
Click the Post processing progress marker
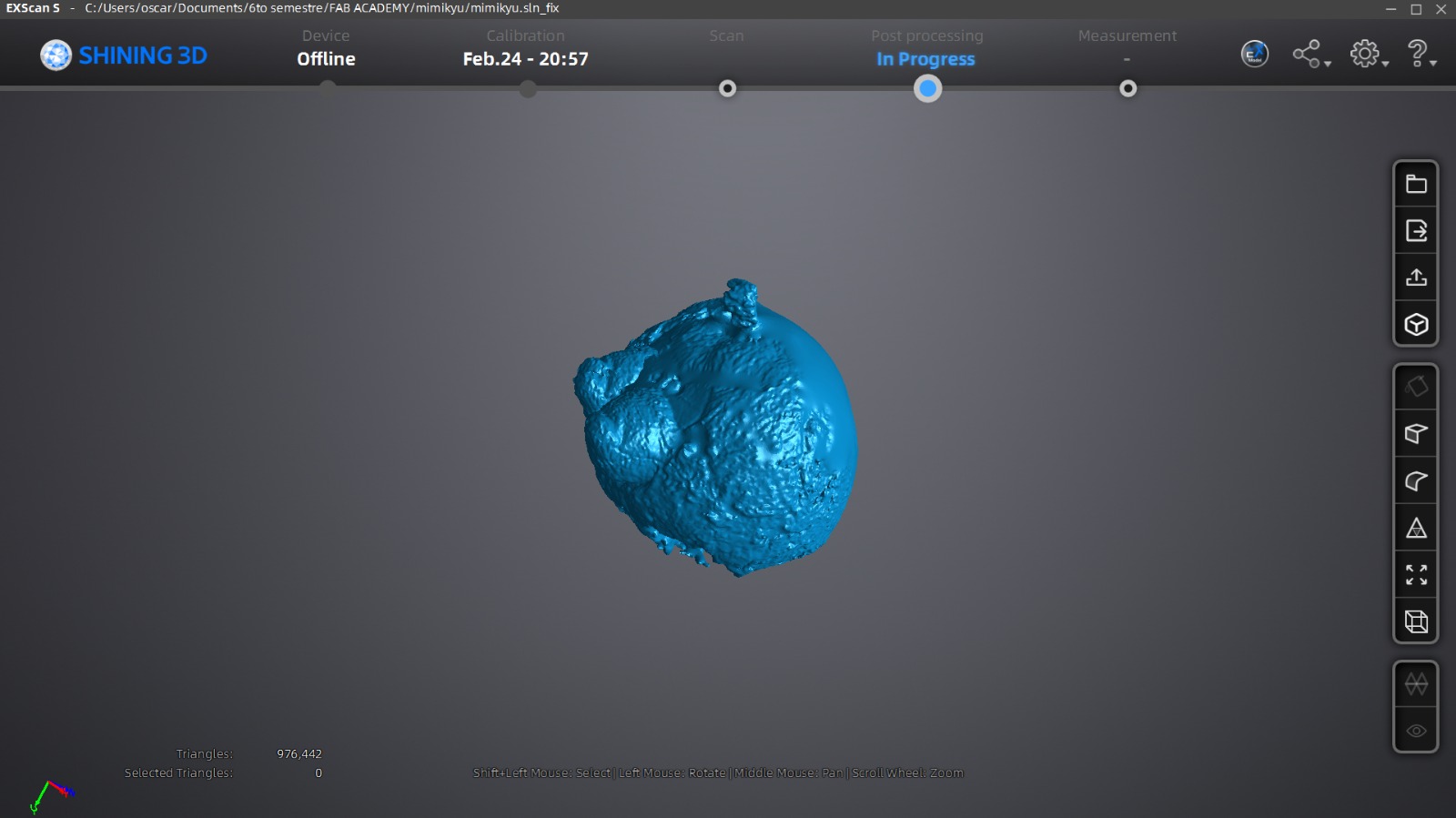click(x=927, y=88)
